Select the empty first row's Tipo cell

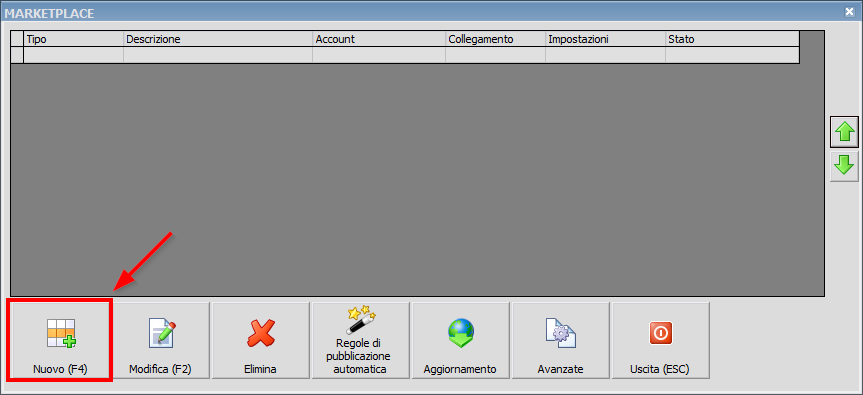pos(74,55)
